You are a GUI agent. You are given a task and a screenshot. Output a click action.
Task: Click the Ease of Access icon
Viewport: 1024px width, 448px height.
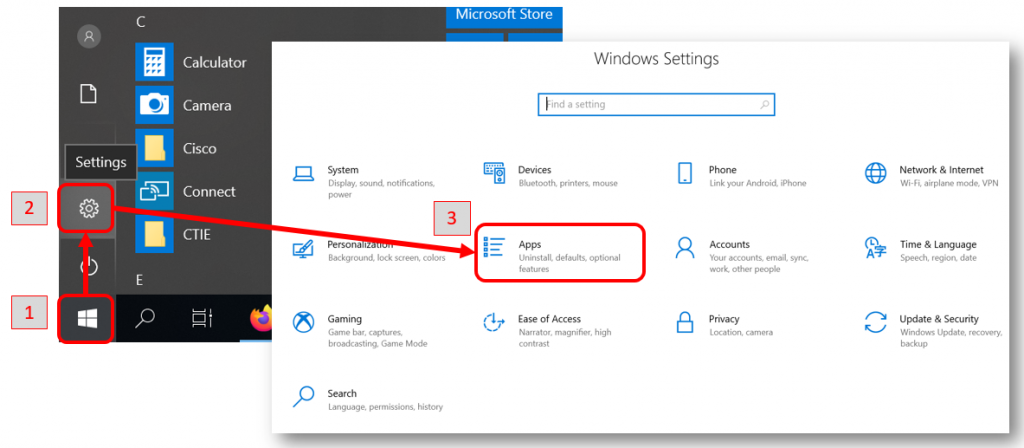tap(494, 323)
